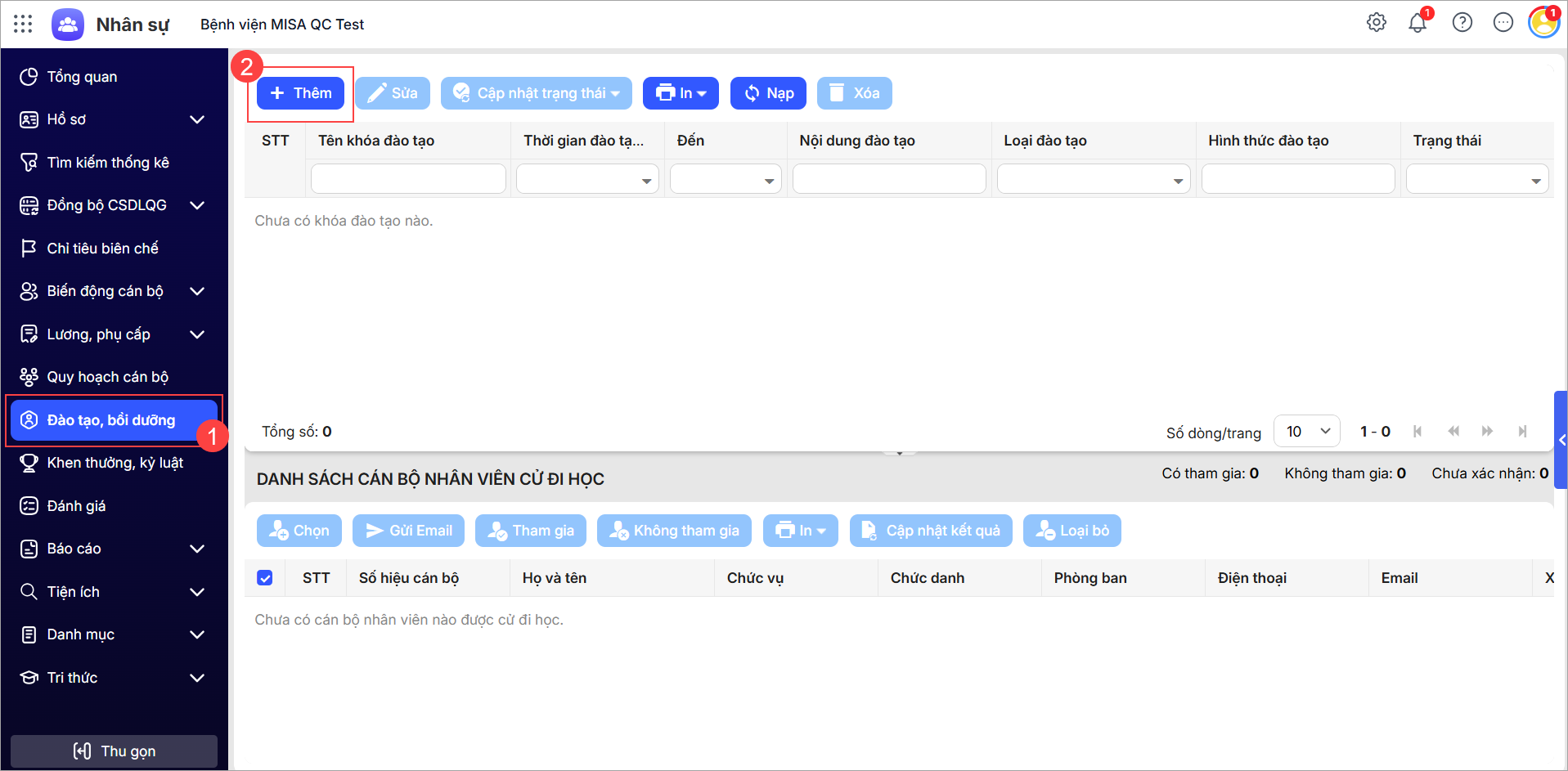
Task: Toggle the select-all checkbox in staff table
Action: [265, 578]
